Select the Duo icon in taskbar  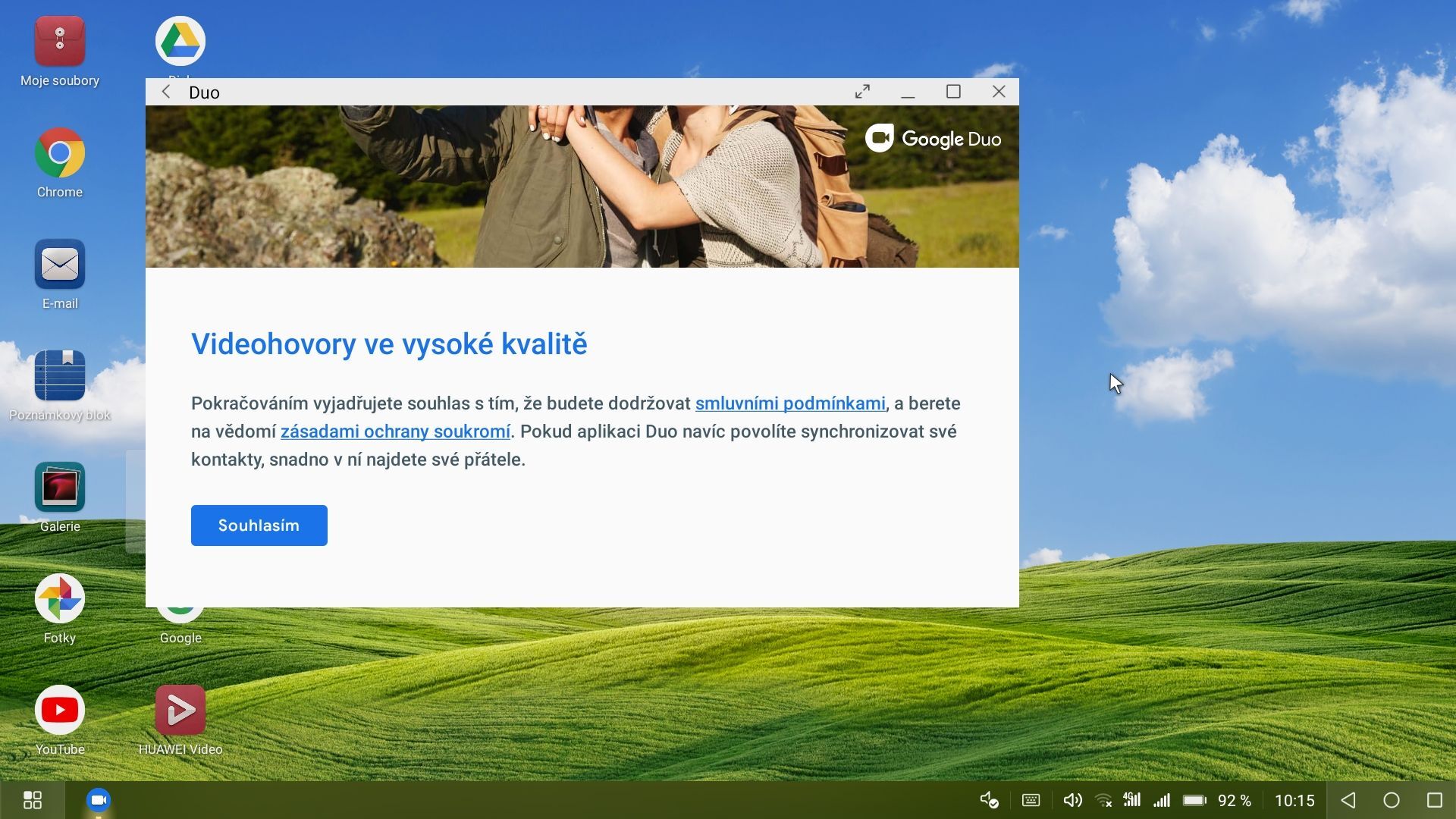coord(99,800)
